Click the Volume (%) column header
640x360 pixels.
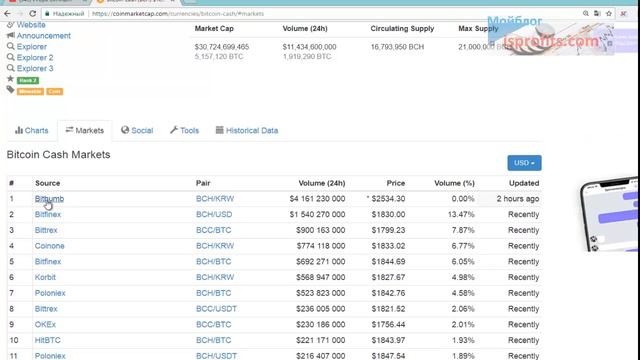click(x=454, y=183)
